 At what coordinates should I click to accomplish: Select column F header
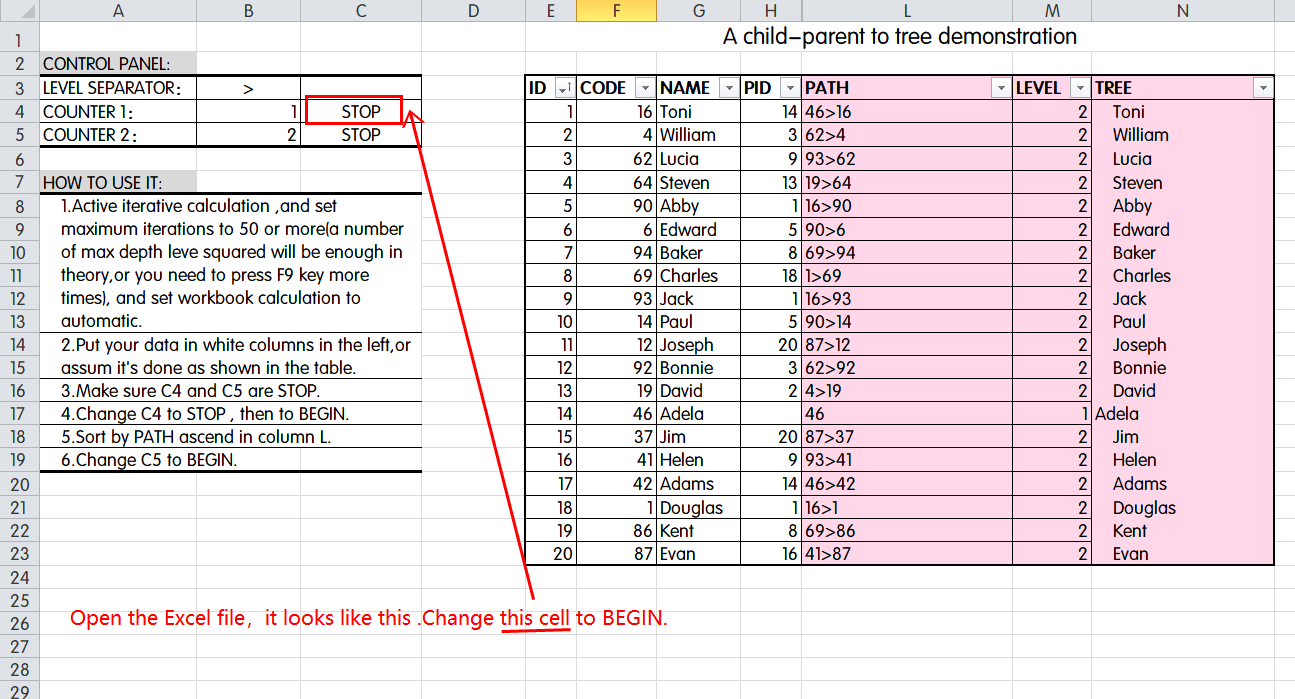pyautogui.click(x=616, y=10)
